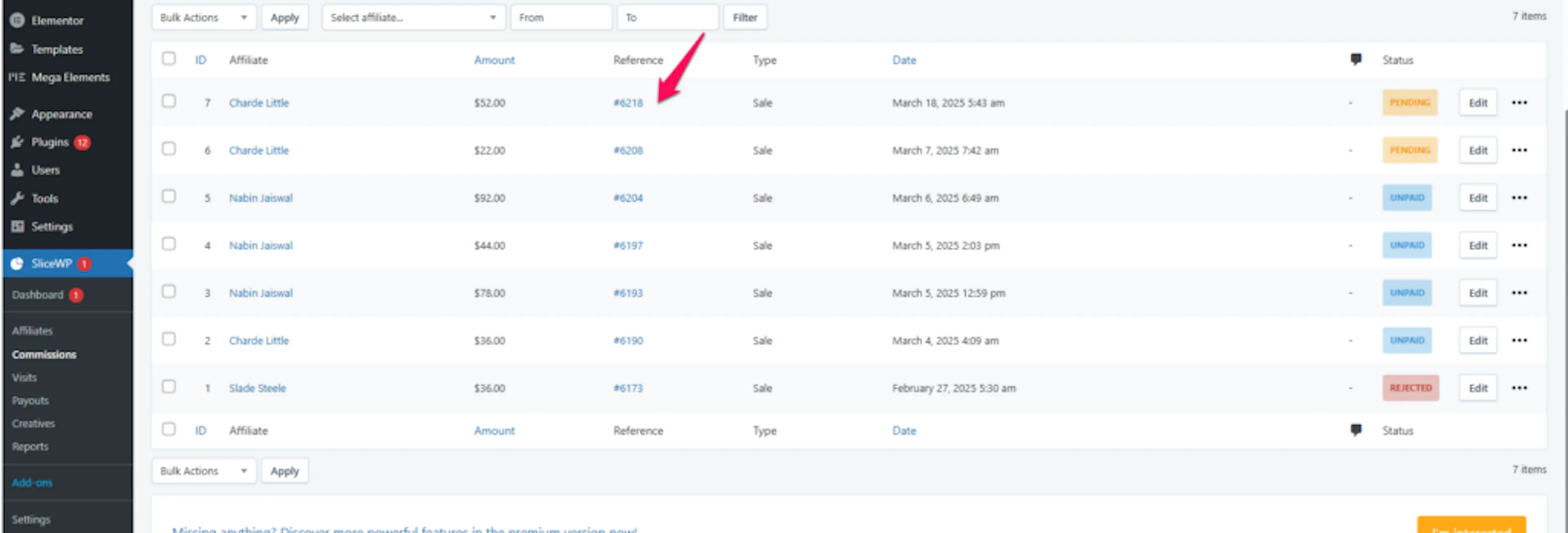Open the Elementor menu icon
The image size is (1568, 533).
(17, 20)
